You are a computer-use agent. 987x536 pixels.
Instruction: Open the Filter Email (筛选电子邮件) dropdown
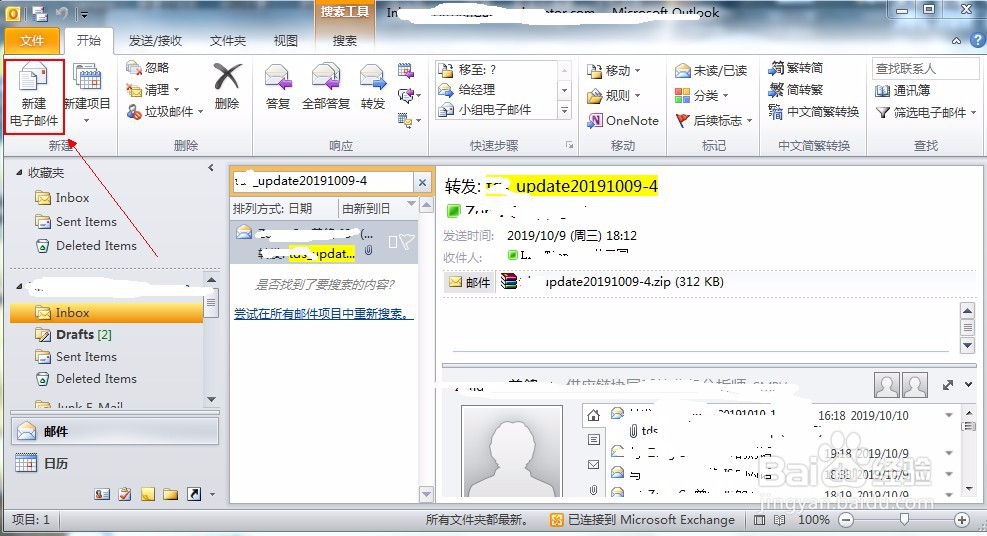pyautogui.click(x=925, y=113)
